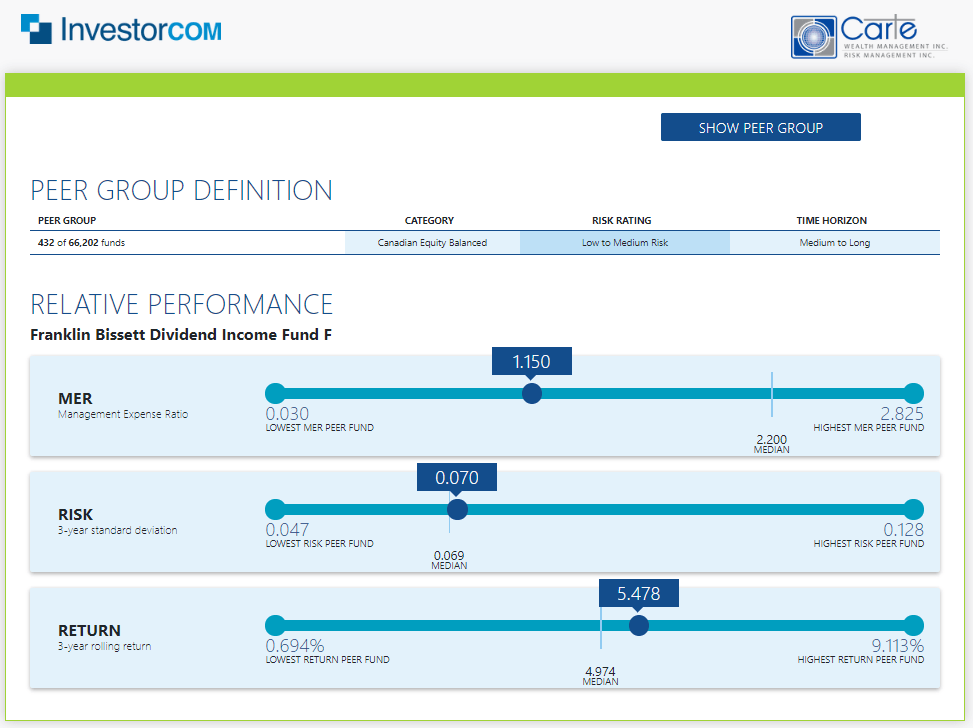Image resolution: width=973 pixels, height=728 pixels.
Task: Click the 0.030 lowest MER value
Action: [287, 413]
